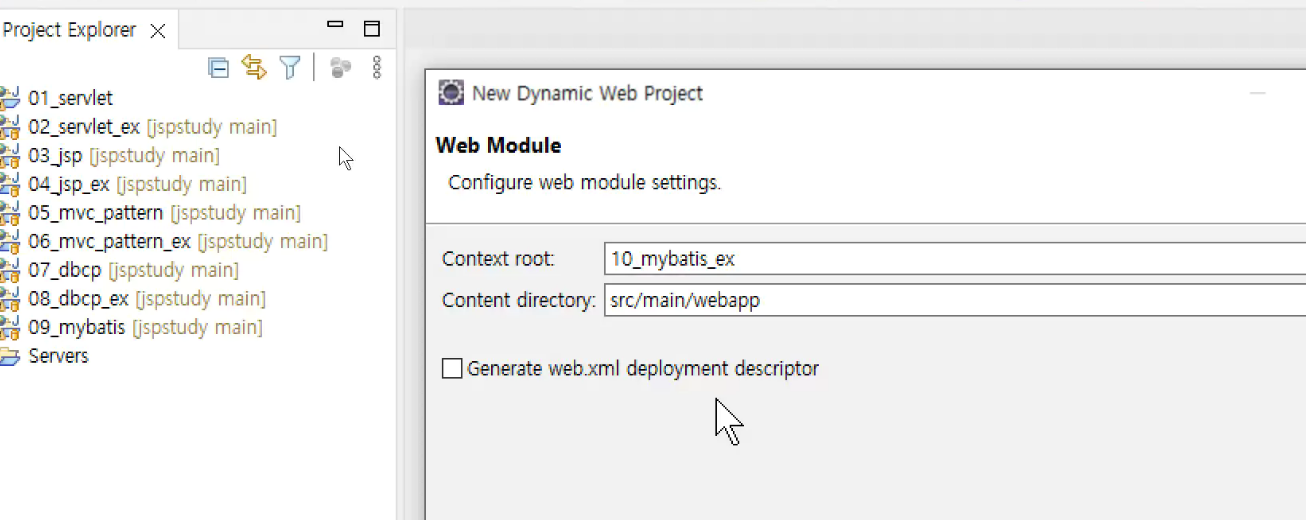Click the New Dynamic Web Project dialog icon
Viewport: 1306px width, 520px height.
coord(451,93)
